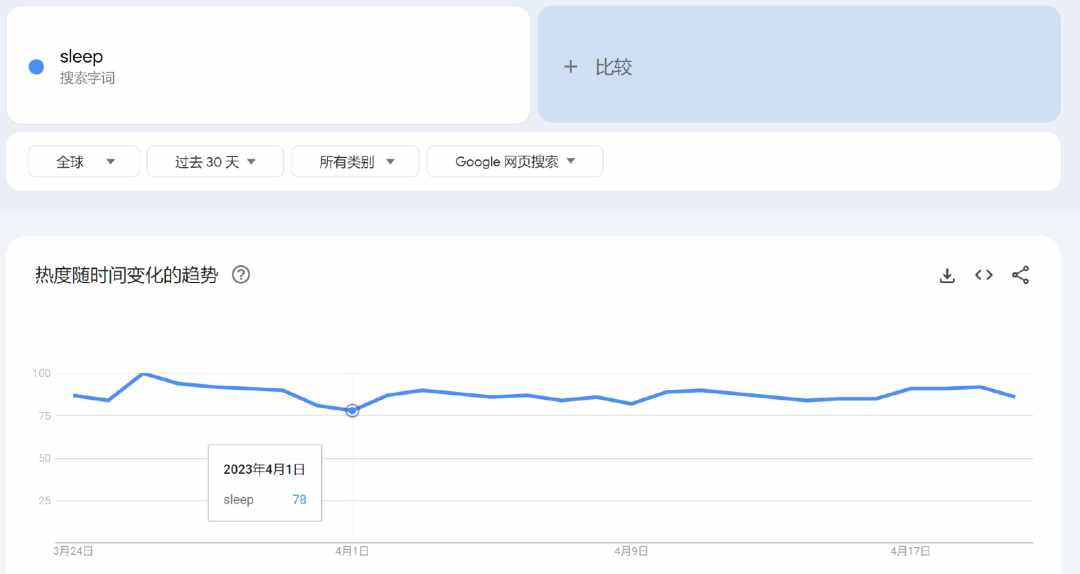1080x574 pixels.
Task: Open the help question mark icon
Action: pyautogui.click(x=241, y=275)
